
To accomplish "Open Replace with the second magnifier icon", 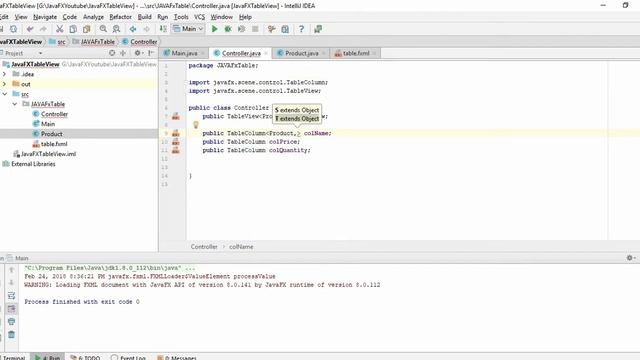I will (x=117, y=29).
